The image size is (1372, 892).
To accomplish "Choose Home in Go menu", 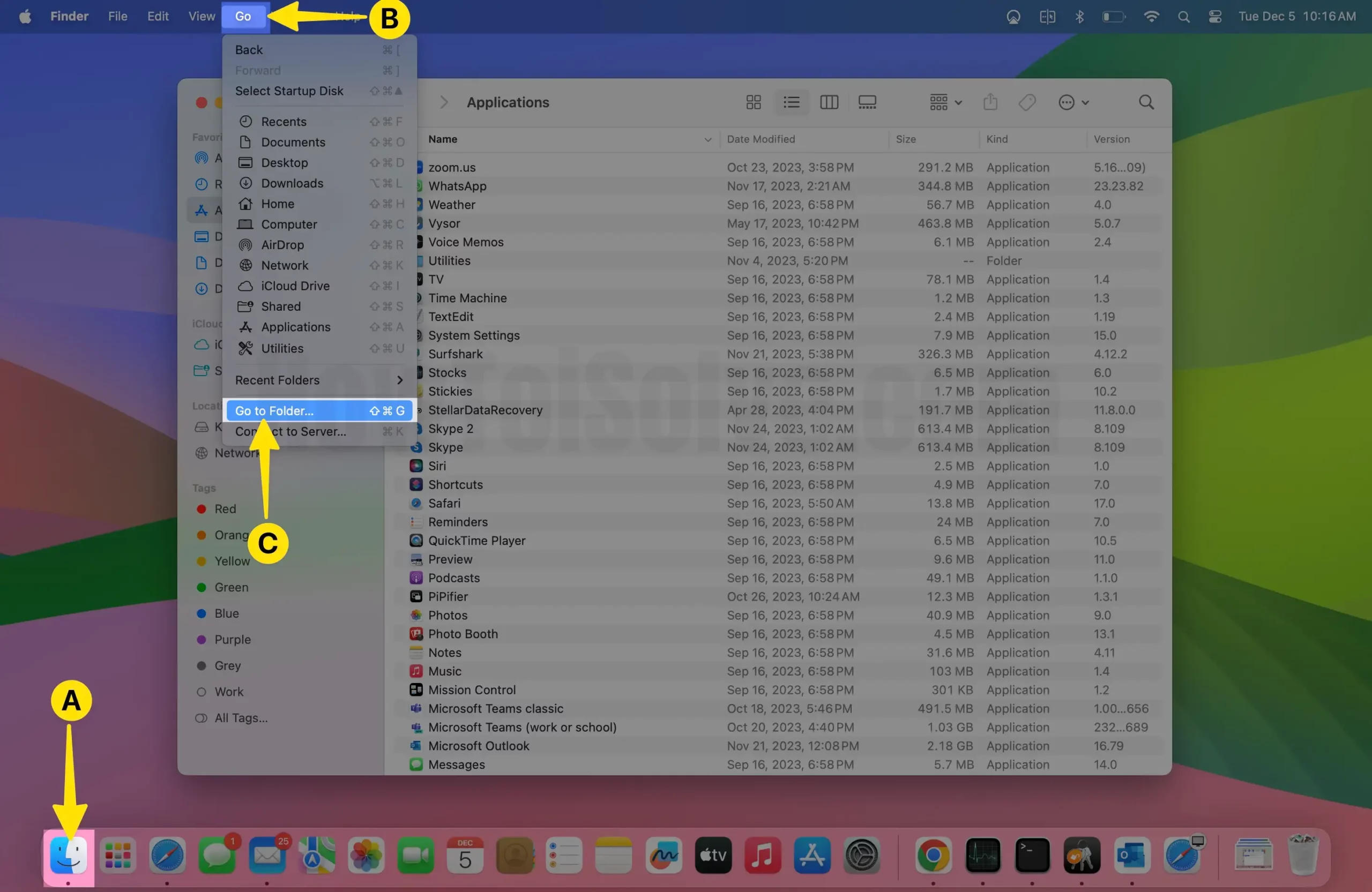I will pyautogui.click(x=319, y=204).
